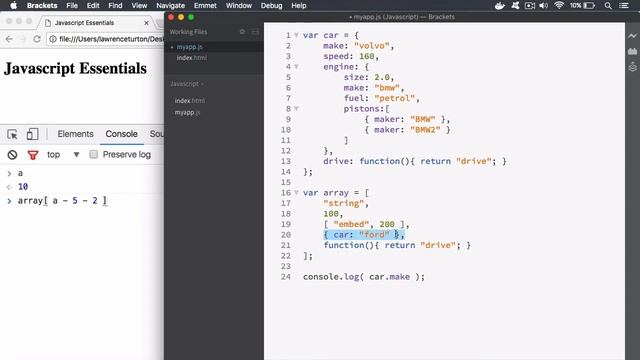
Task: Click the console input line with array expression
Action: 62,201
